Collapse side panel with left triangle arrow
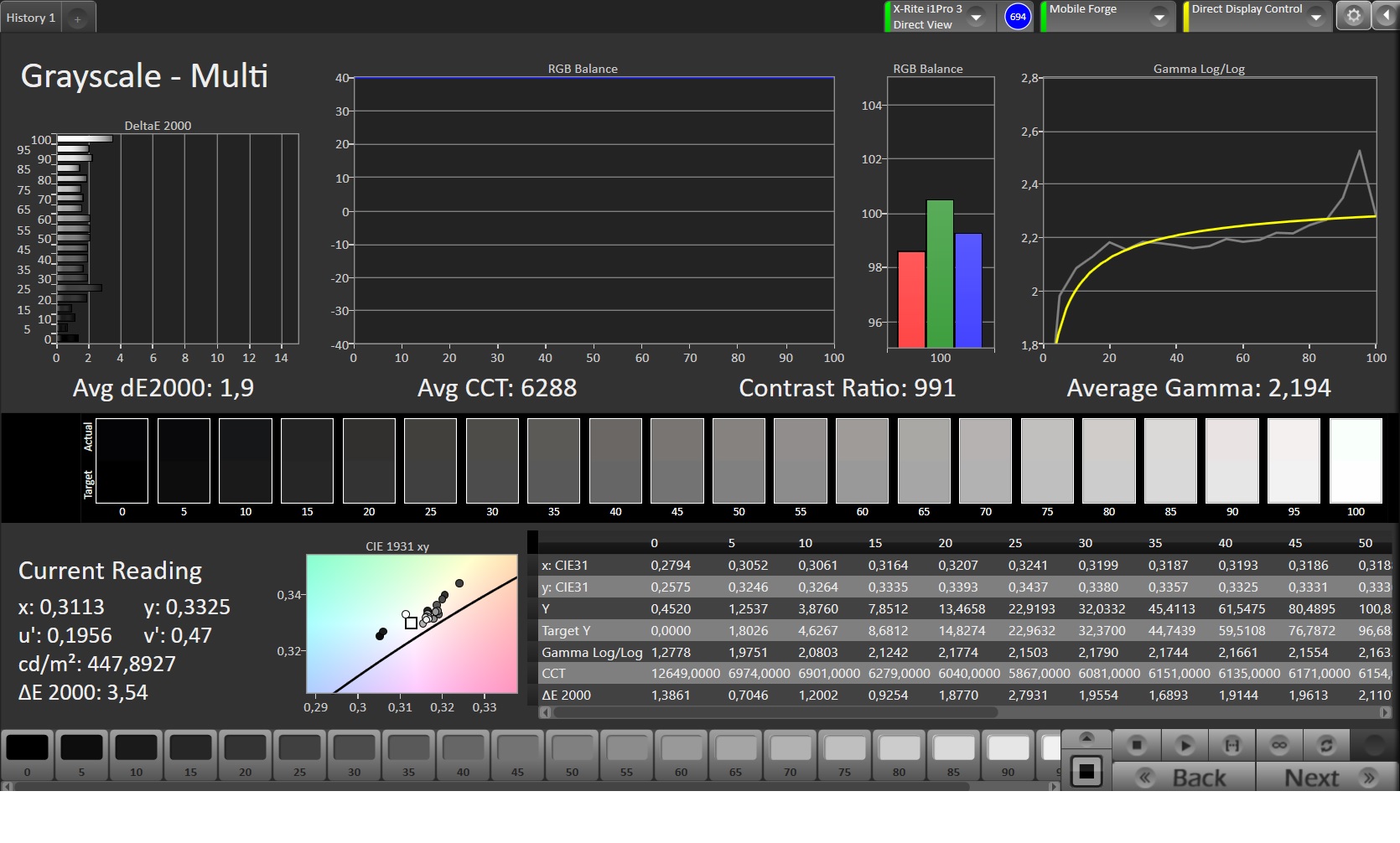Viewport: 1400px width, 843px height. point(1387,16)
